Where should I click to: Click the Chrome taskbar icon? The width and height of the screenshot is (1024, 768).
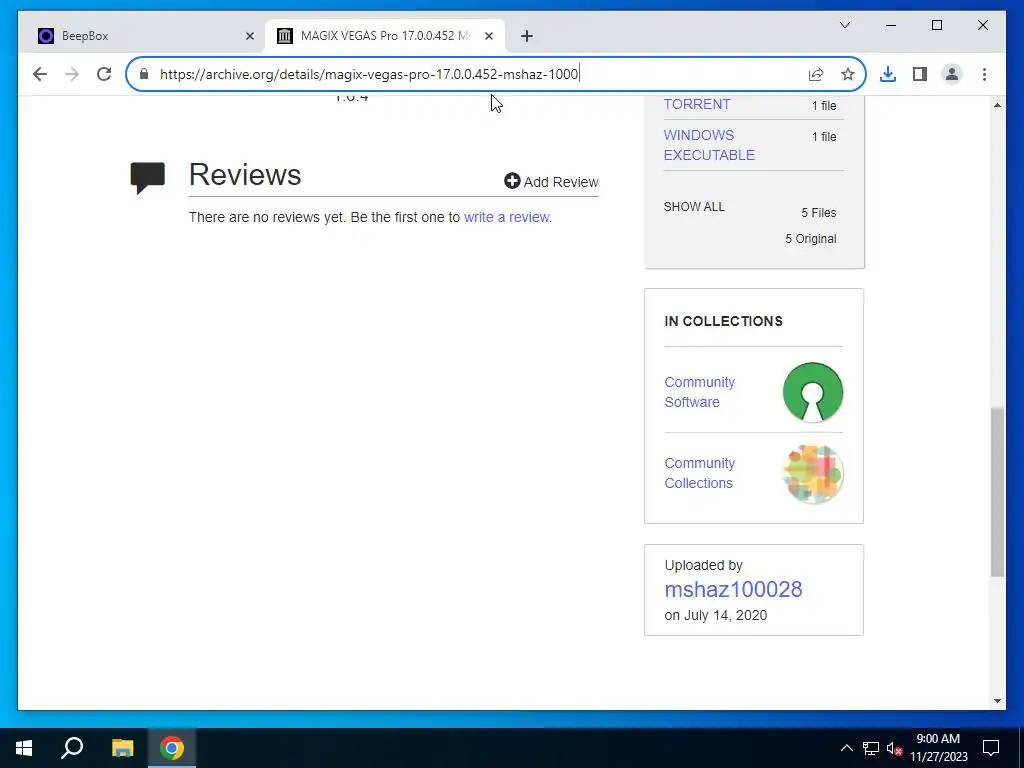point(172,748)
